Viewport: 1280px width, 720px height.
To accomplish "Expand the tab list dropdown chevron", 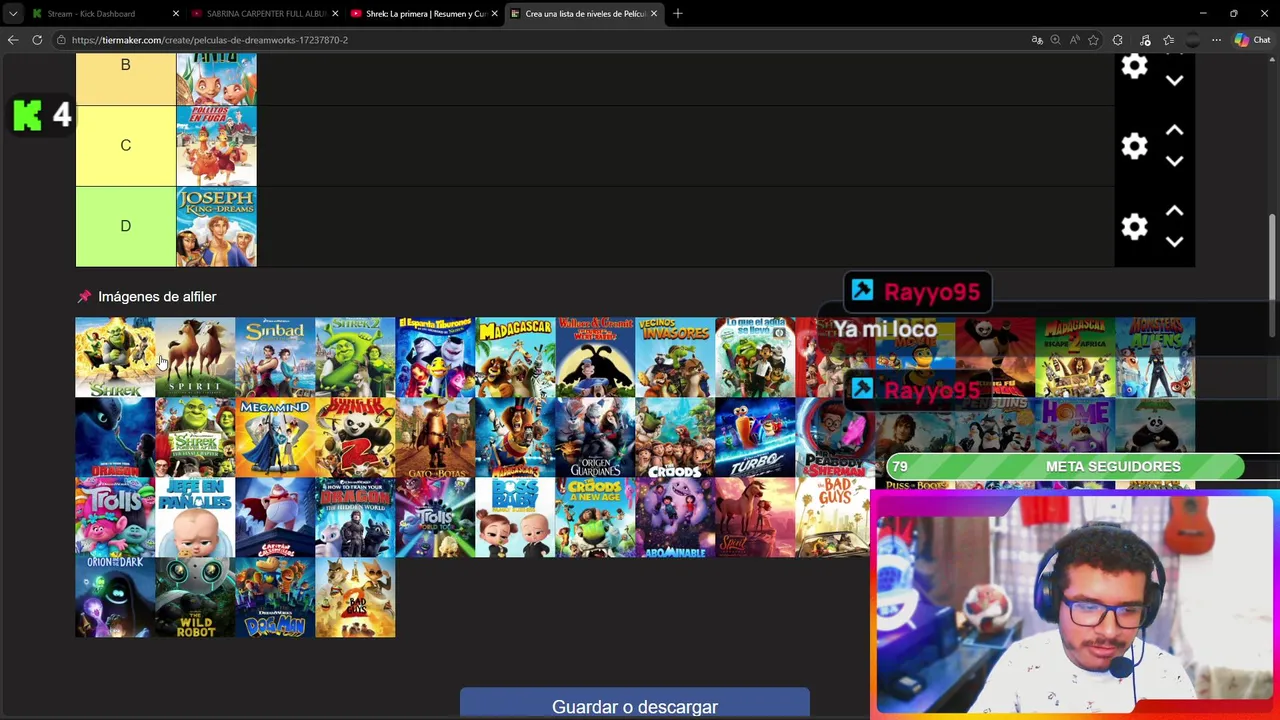I will coord(13,14).
